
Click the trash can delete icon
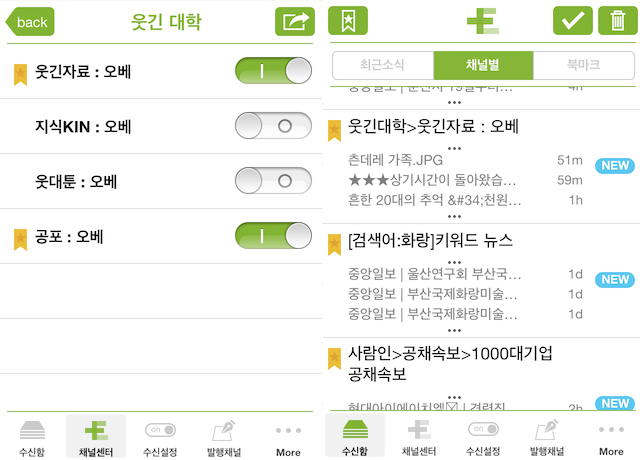[618, 20]
